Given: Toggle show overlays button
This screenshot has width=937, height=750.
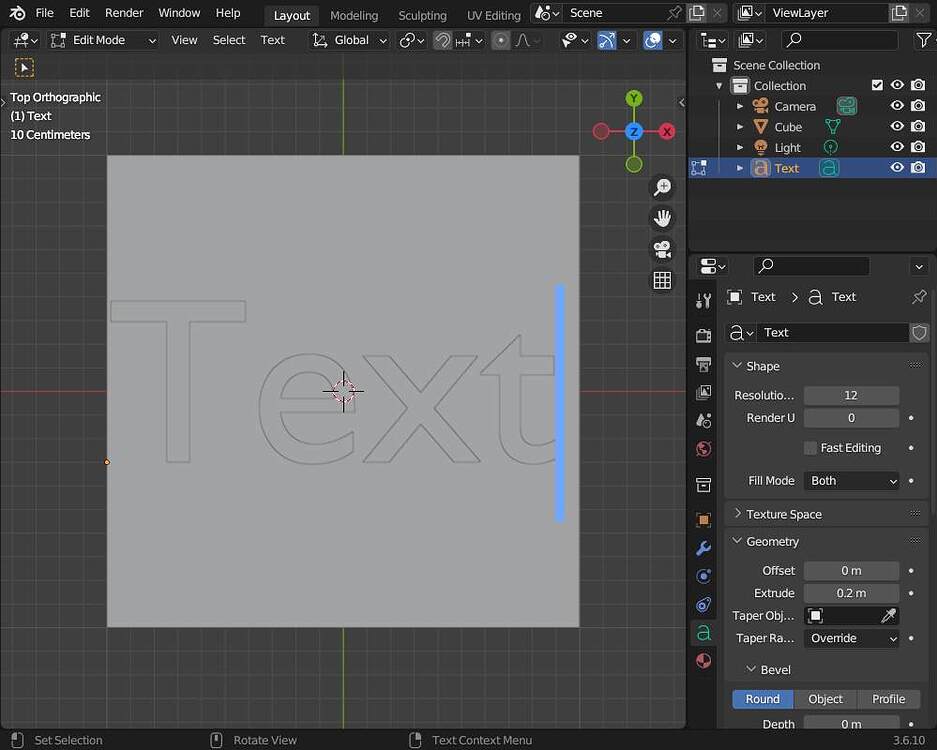Looking at the screenshot, I should (x=653, y=40).
